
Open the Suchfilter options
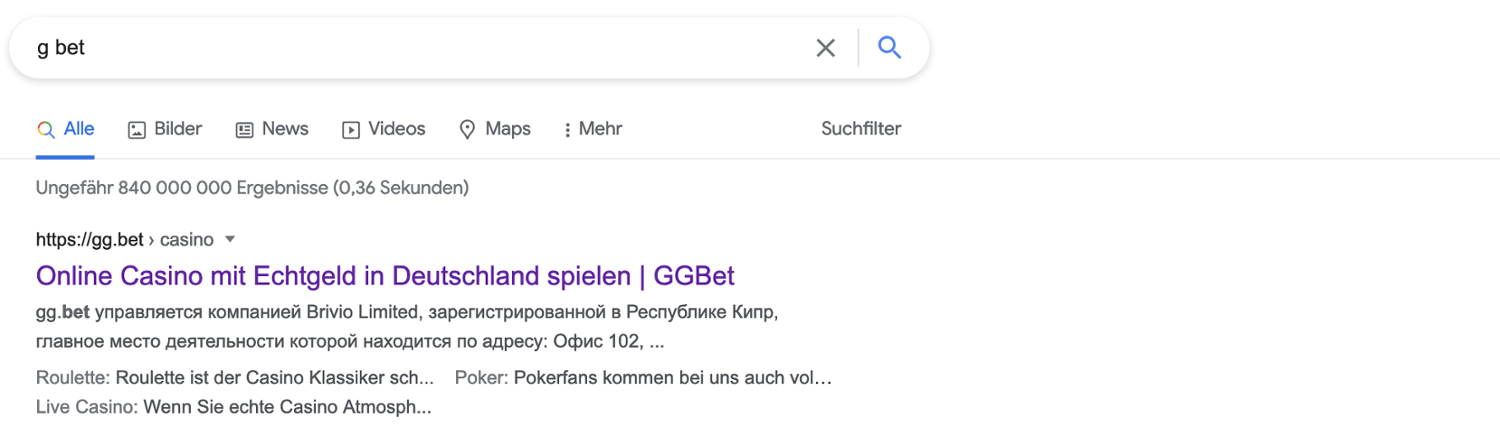point(861,129)
